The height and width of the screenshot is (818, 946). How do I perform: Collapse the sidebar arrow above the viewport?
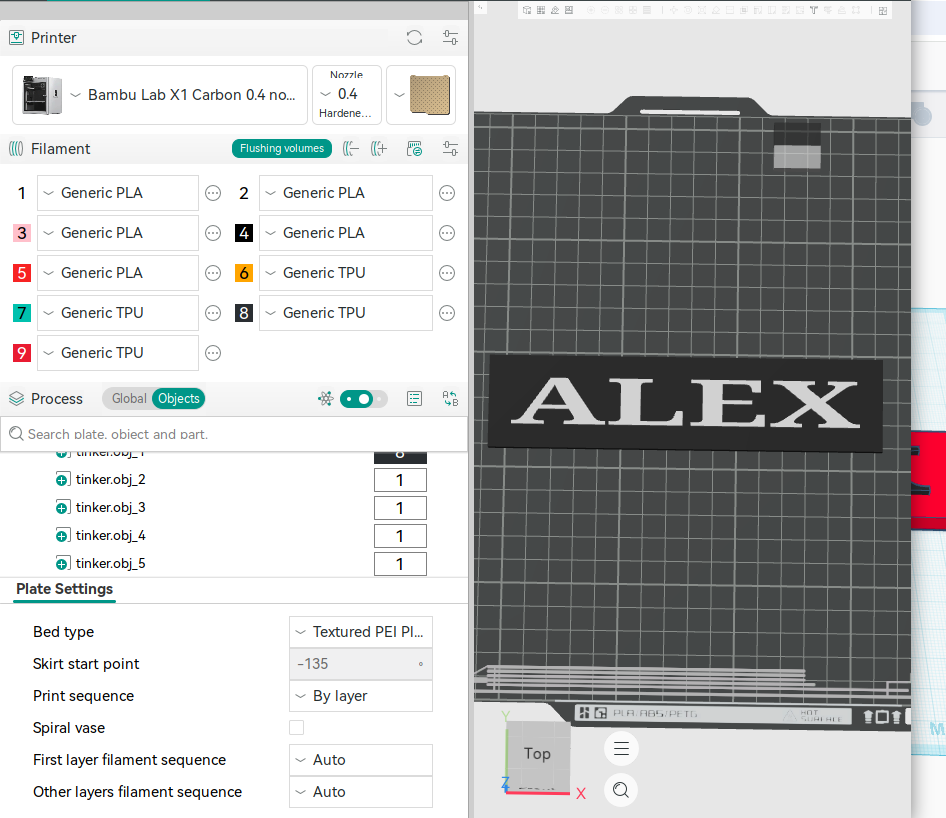(x=480, y=8)
